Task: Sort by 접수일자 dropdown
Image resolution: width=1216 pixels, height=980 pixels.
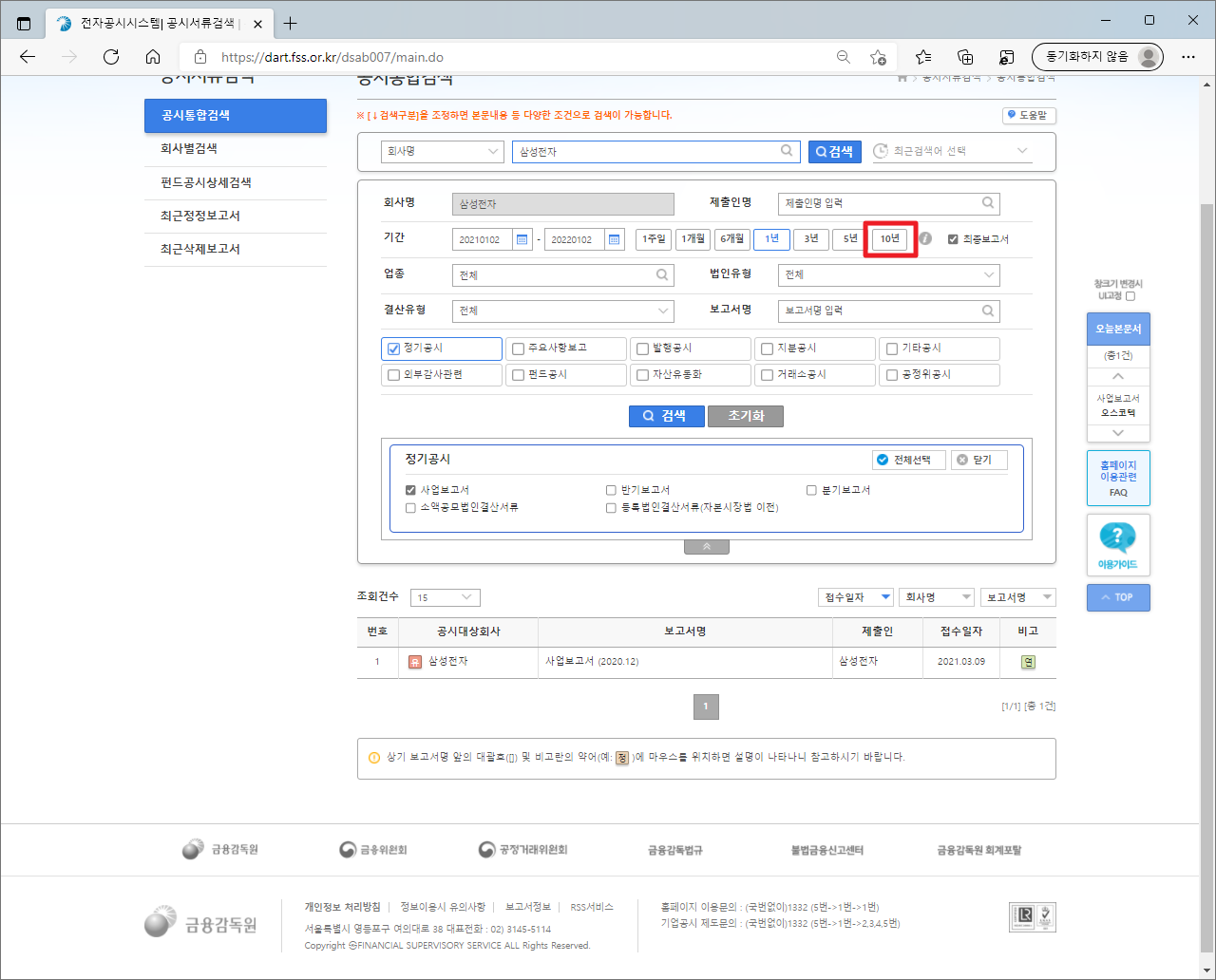Action: [x=856, y=597]
